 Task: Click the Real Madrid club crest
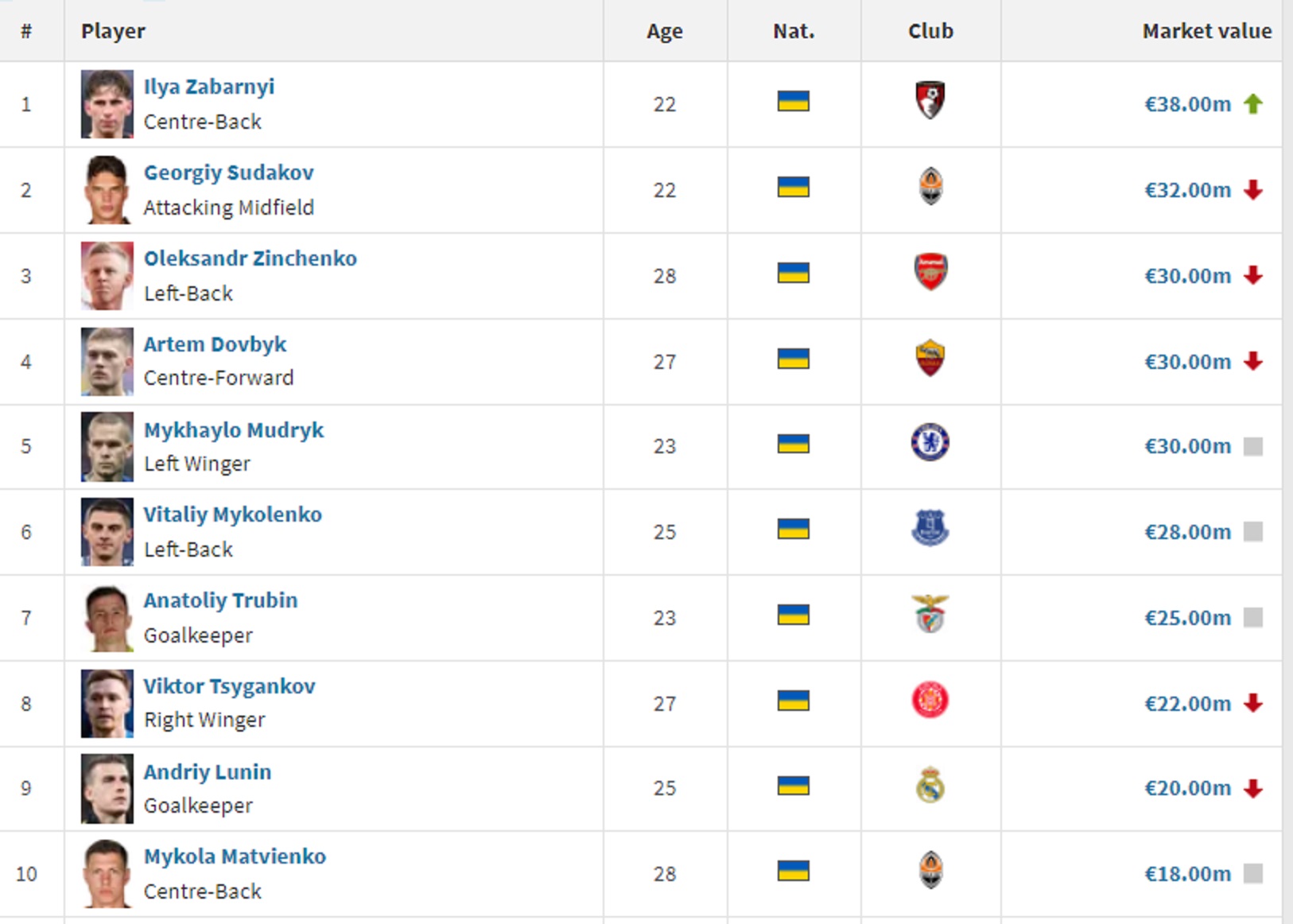click(x=930, y=786)
